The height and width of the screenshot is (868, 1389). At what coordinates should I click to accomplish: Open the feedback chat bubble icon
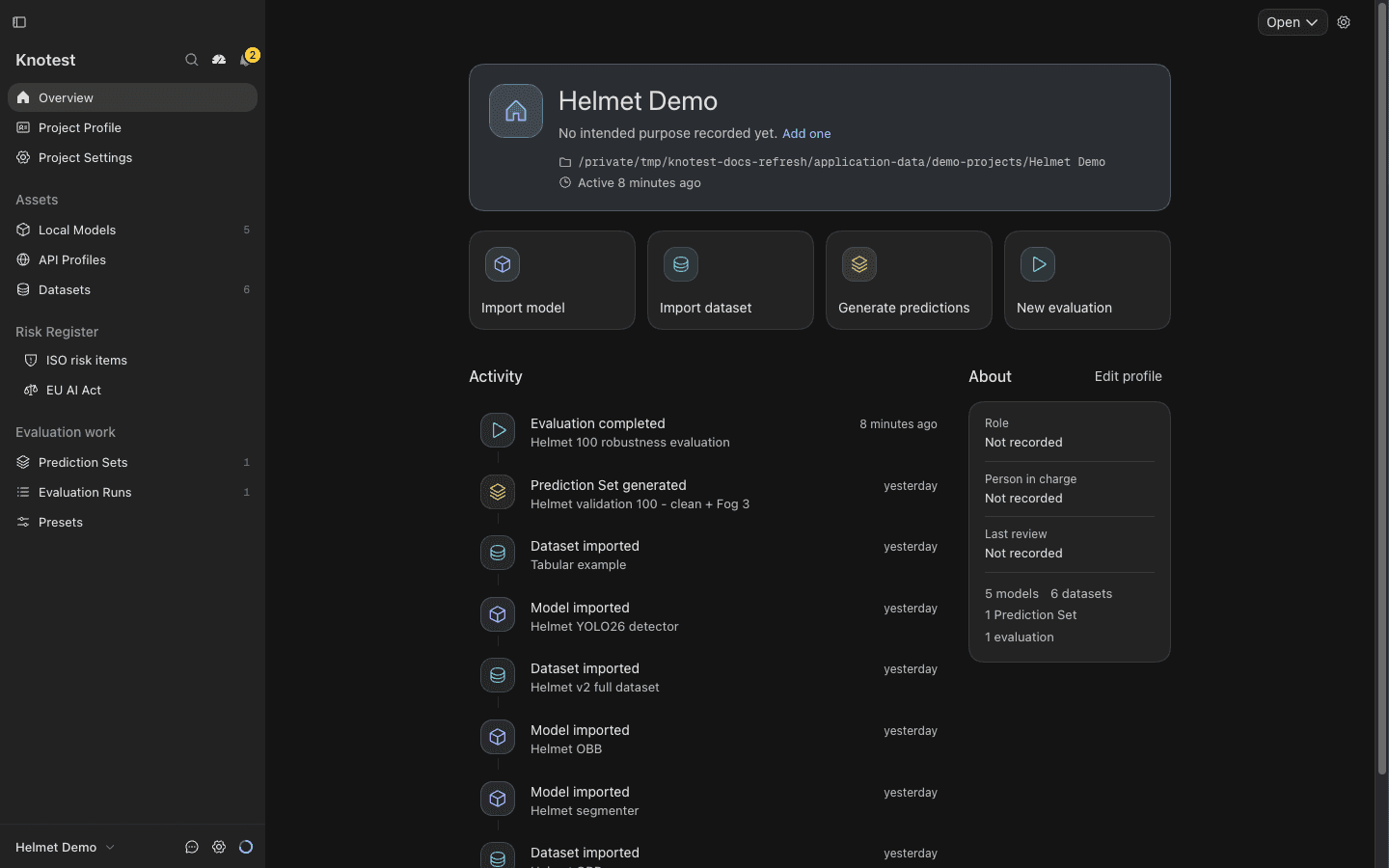[x=192, y=847]
